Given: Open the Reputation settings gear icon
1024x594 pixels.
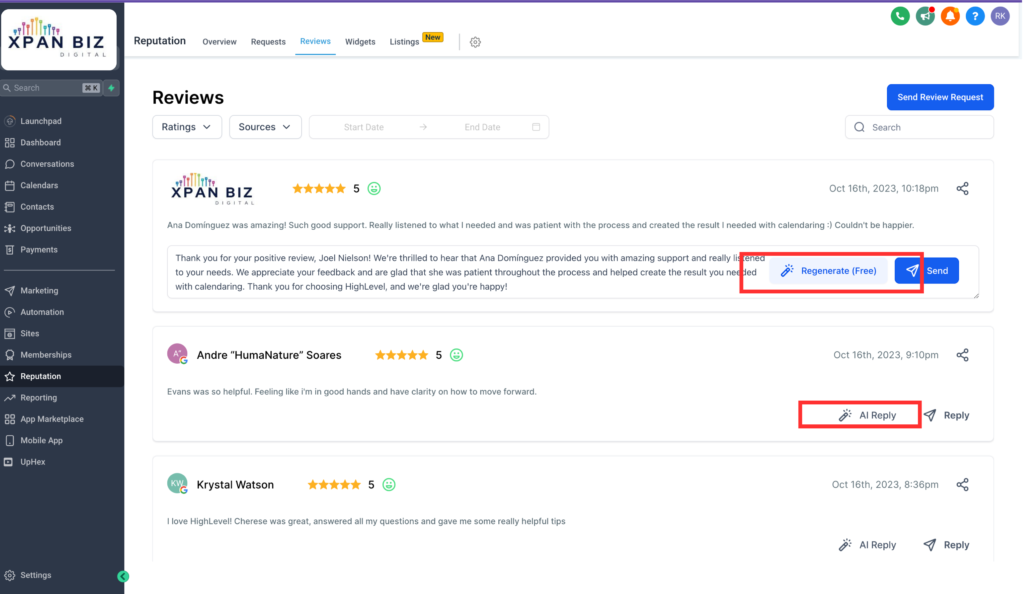Looking at the screenshot, I should [x=475, y=42].
